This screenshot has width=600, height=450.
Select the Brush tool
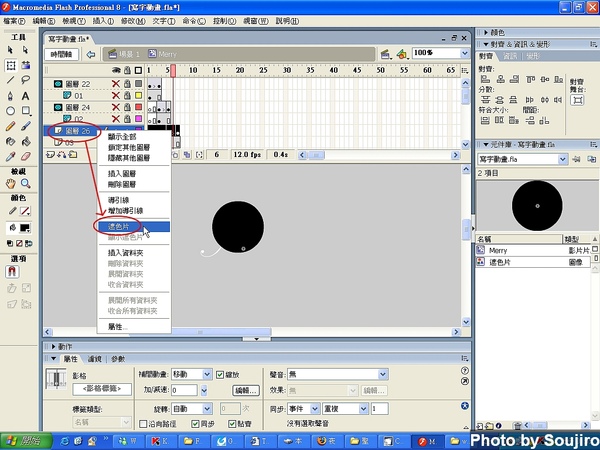(x=25, y=126)
